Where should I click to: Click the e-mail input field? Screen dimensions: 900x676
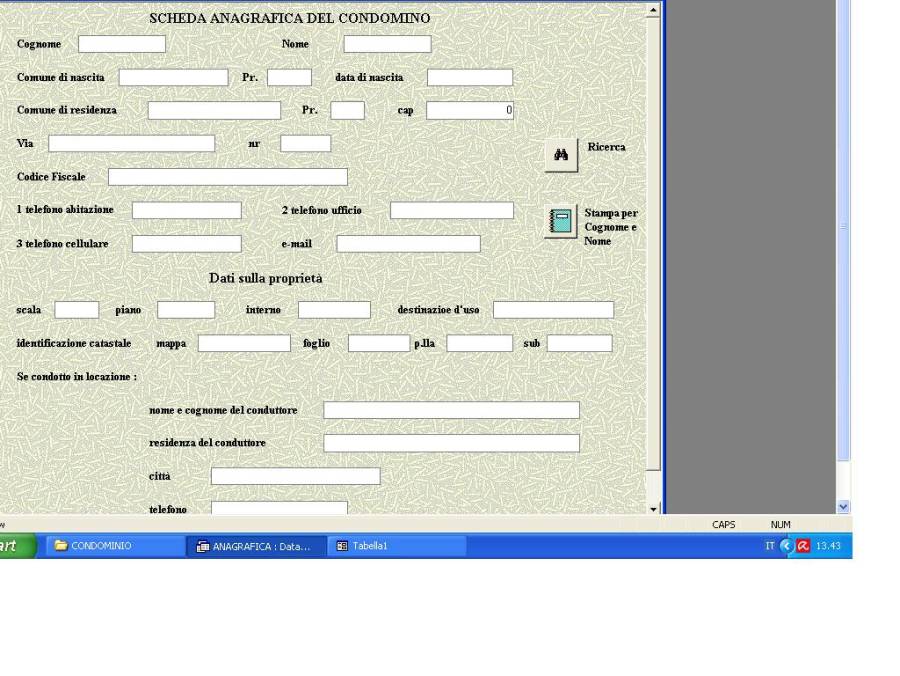[x=409, y=244]
